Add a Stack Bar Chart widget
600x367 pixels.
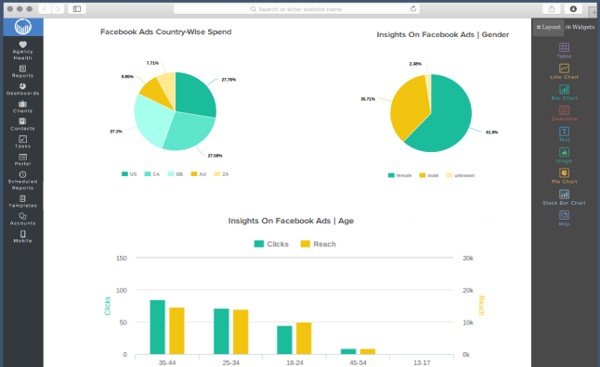tap(564, 197)
